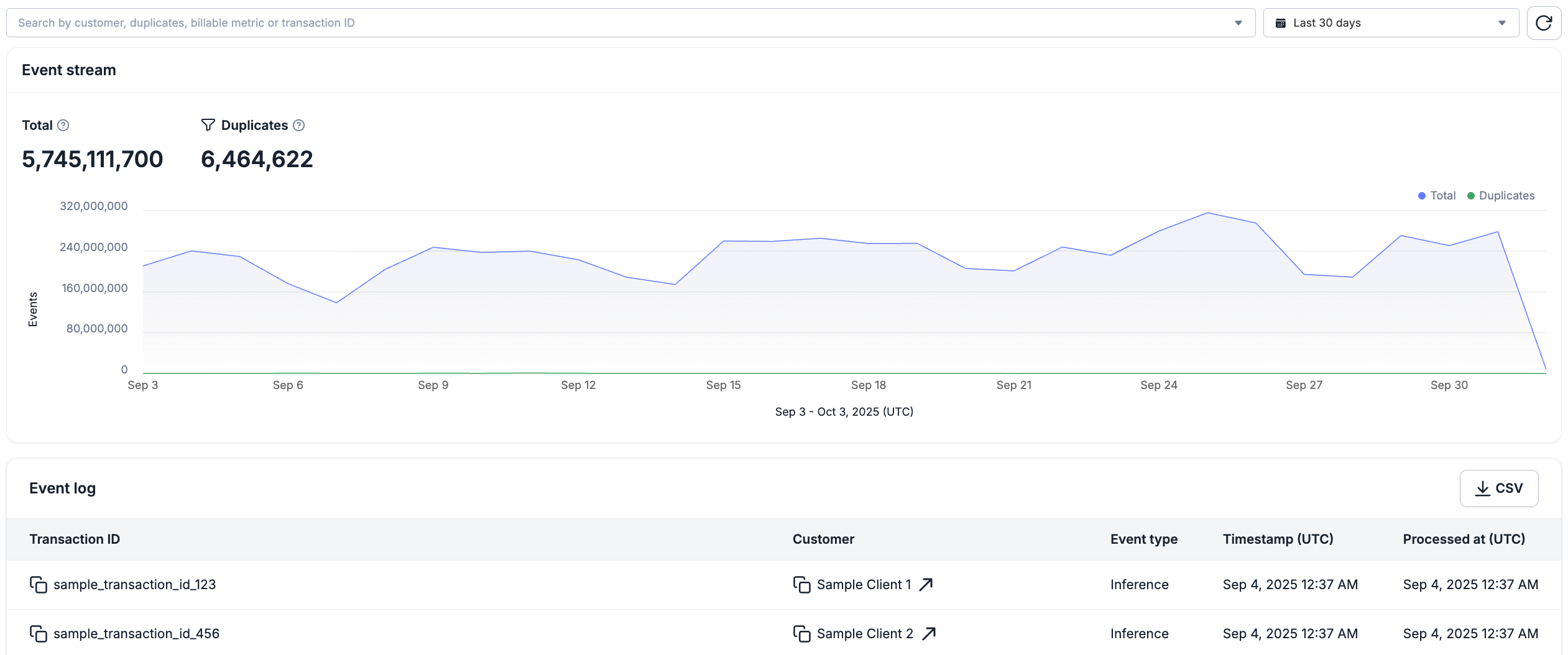Copy Sample Client 2 customer name
The height and width of the screenshot is (655, 1568).
802,634
